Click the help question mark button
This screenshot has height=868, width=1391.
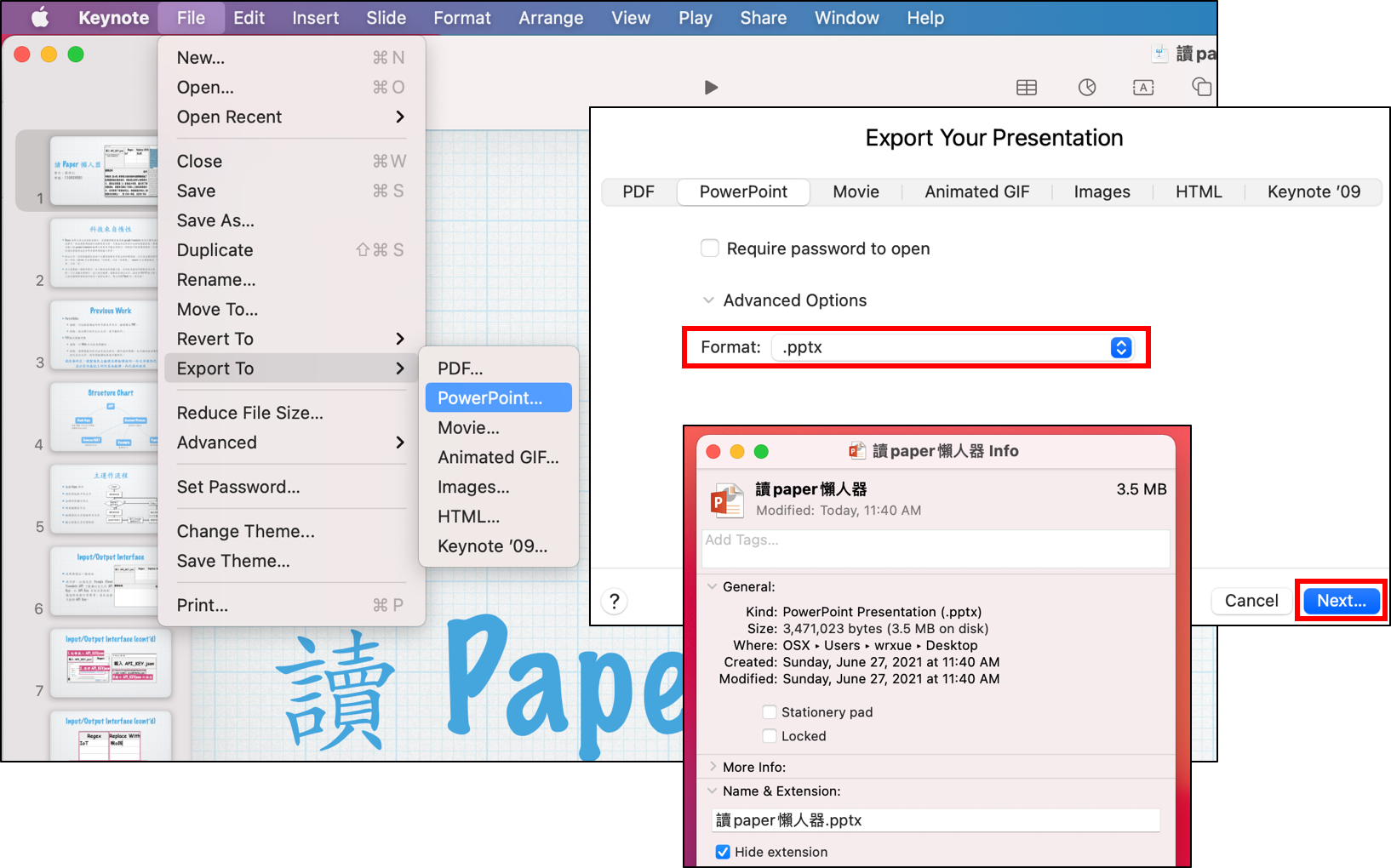click(614, 602)
